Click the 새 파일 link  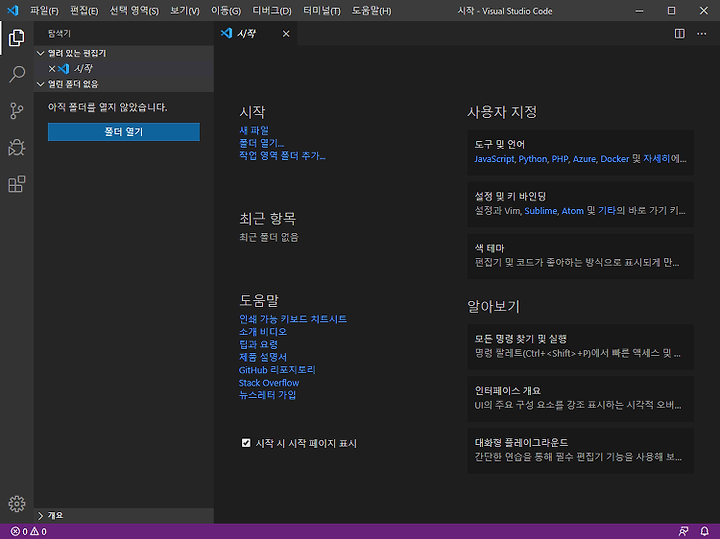254,130
